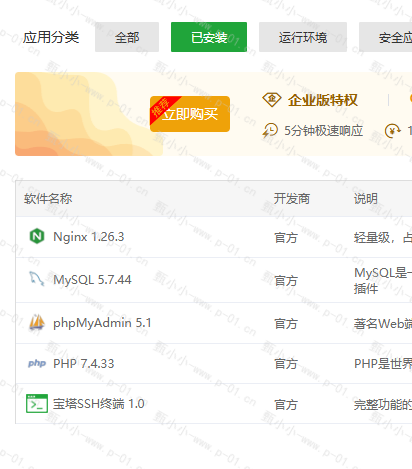The height and width of the screenshot is (469, 412).
Task: Click the MySQL dolphin icon
Action: click(x=37, y=279)
